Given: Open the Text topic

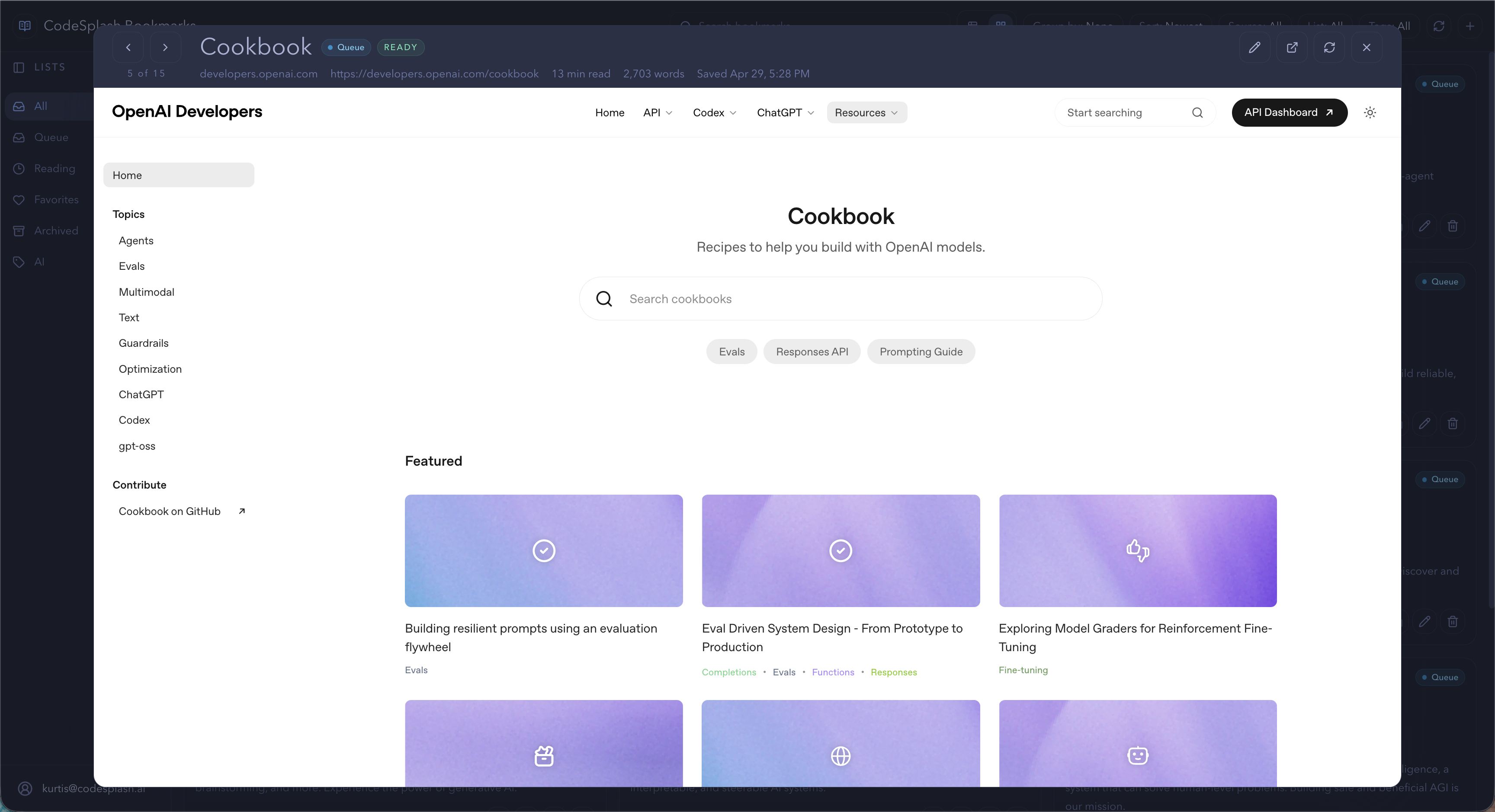Looking at the screenshot, I should pyautogui.click(x=129, y=317).
